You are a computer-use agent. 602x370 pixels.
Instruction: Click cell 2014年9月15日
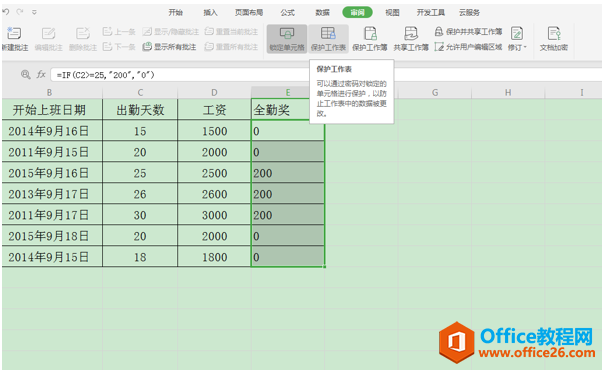52,257
